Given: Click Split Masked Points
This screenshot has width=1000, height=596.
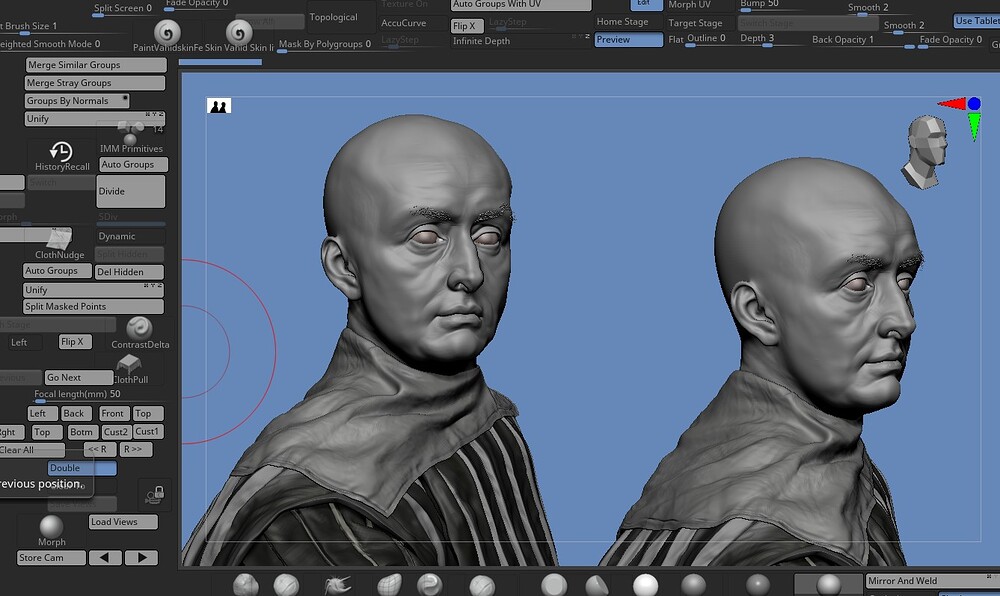Looking at the screenshot, I should (x=93, y=307).
